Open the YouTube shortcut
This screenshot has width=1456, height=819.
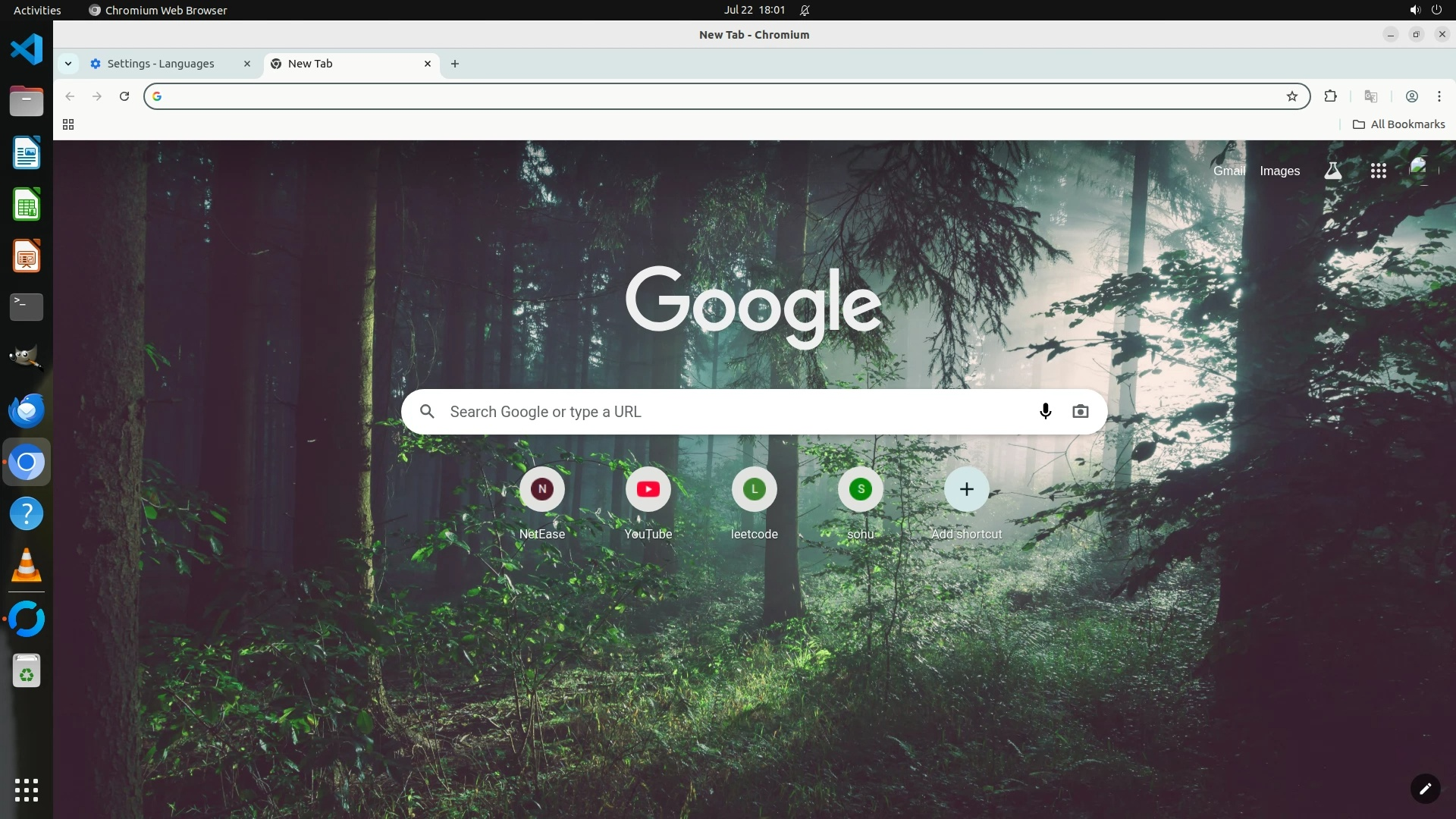coord(648,490)
